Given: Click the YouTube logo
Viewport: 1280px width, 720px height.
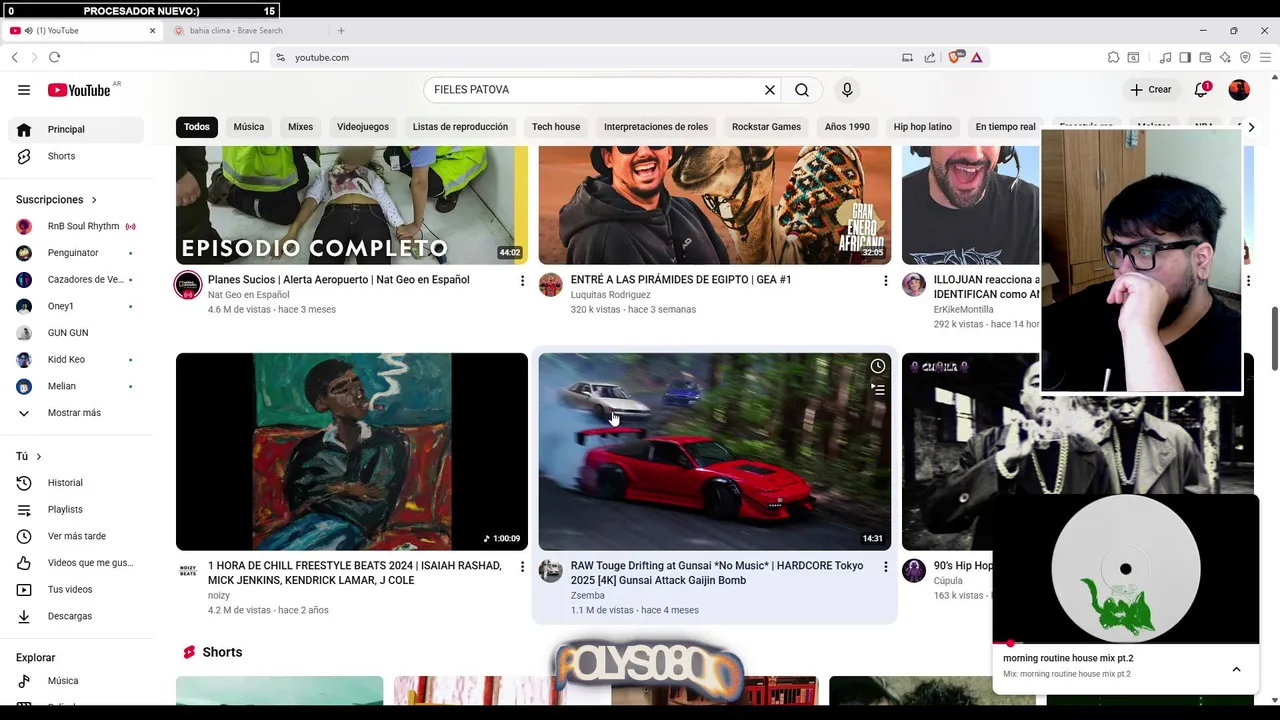Looking at the screenshot, I should [79, 90].
